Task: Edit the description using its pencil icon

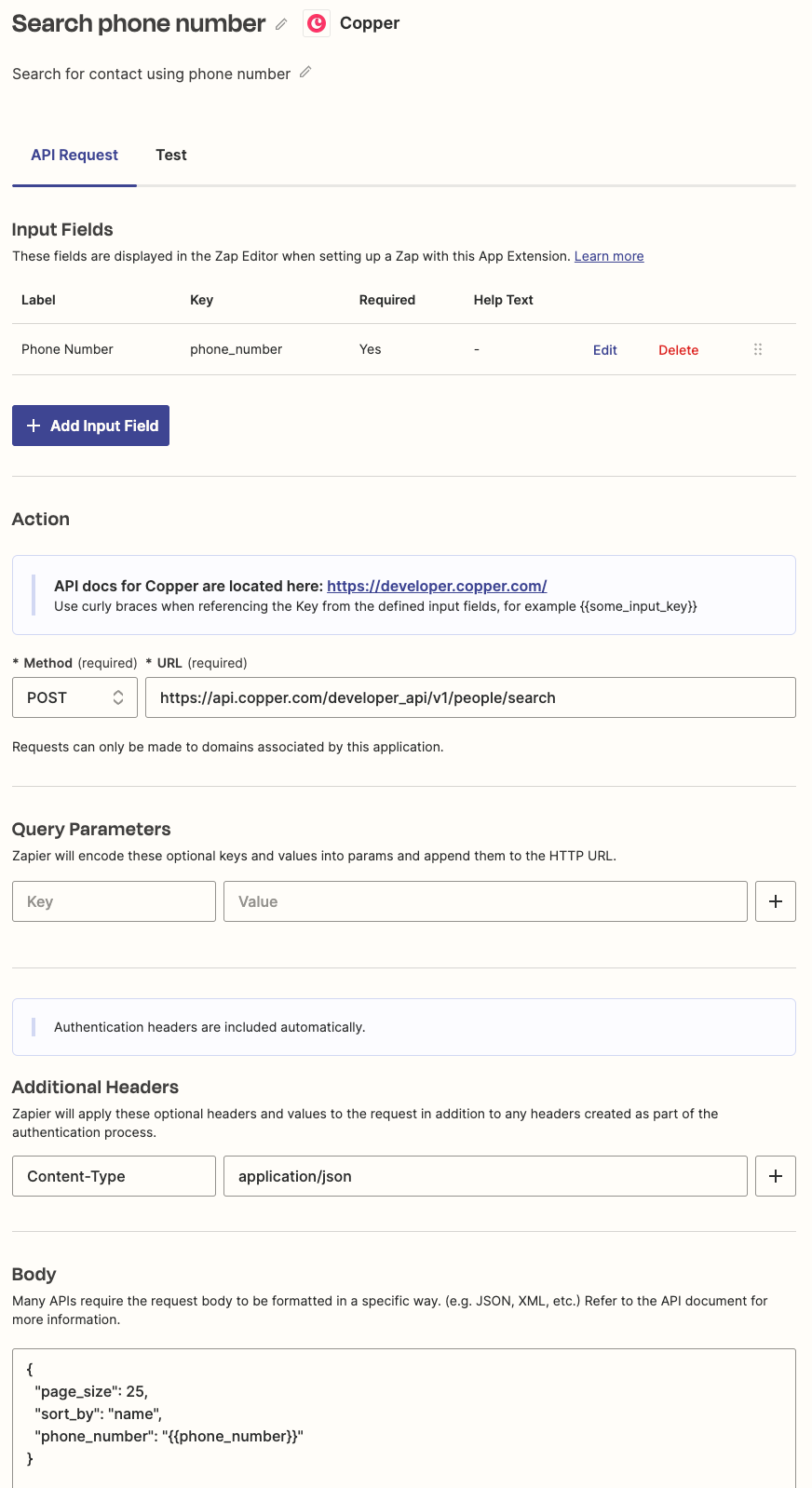Action: pos(305,72)
